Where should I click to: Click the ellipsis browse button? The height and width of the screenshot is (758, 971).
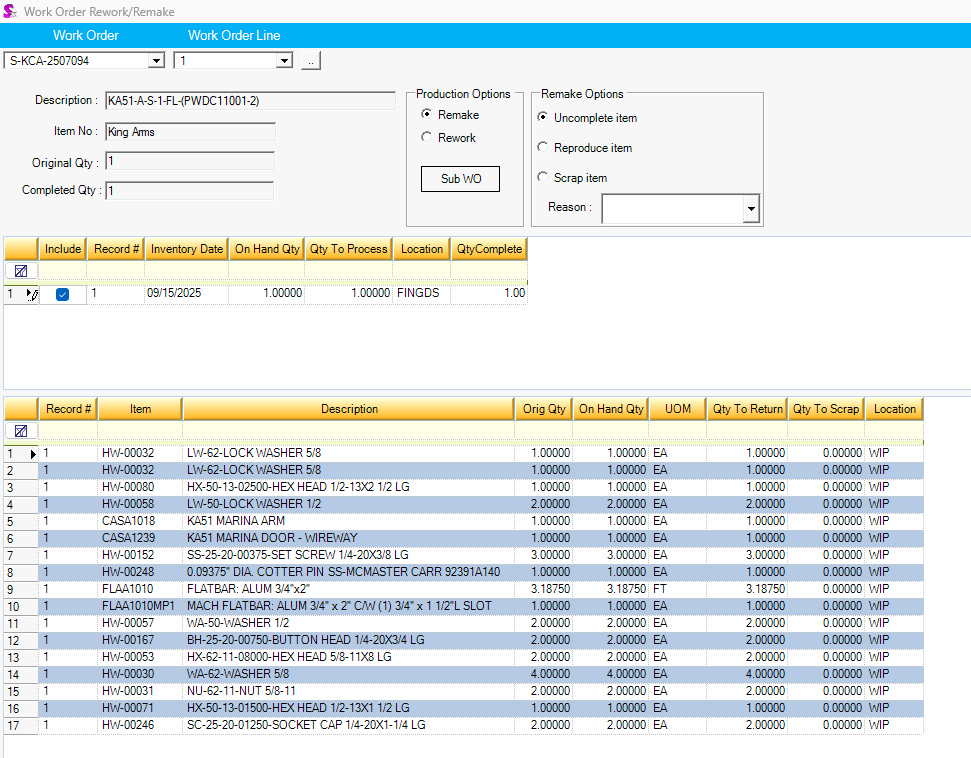tap(310, 61)
